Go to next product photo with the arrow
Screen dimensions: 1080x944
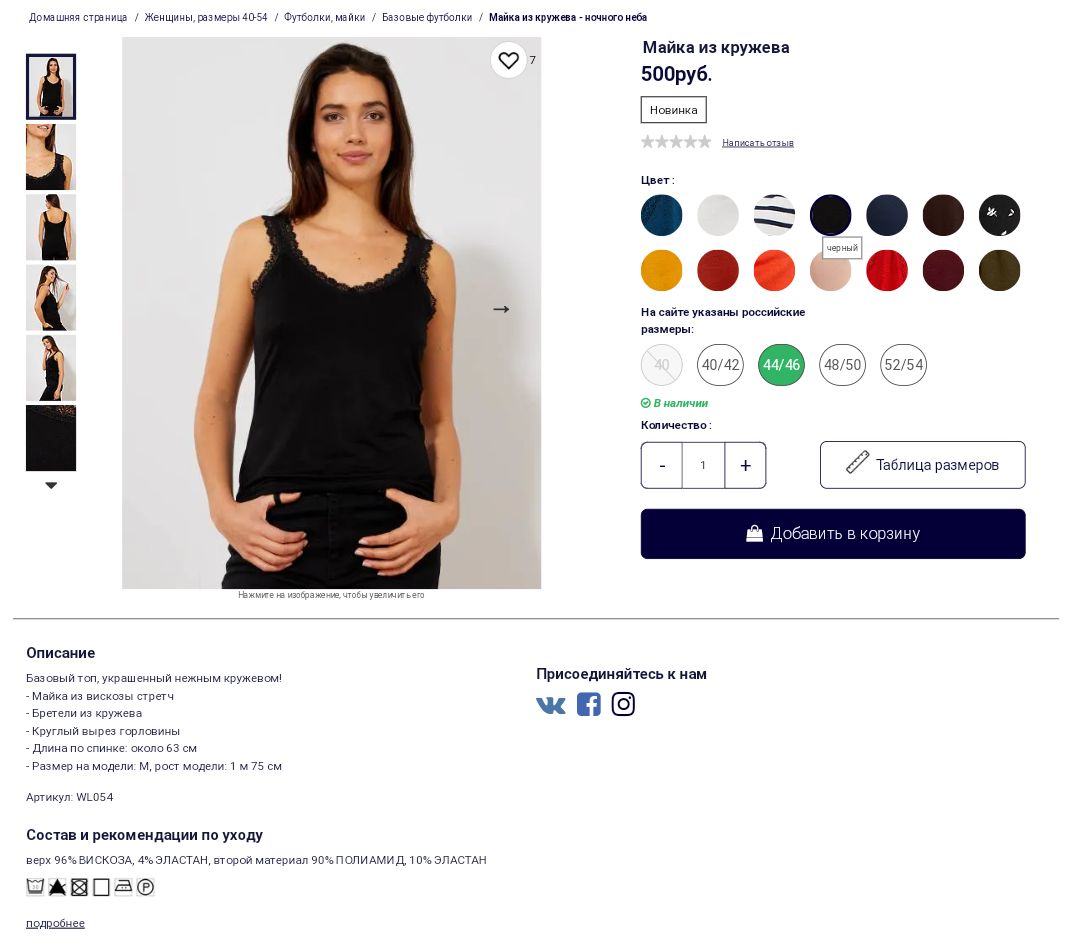(x=501, y=309)
